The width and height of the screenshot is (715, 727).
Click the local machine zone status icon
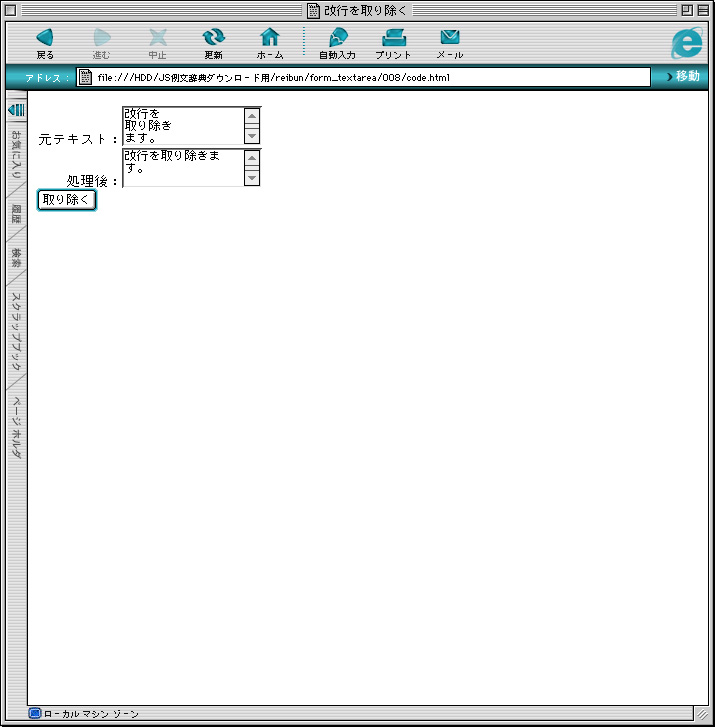pos(35,713)
